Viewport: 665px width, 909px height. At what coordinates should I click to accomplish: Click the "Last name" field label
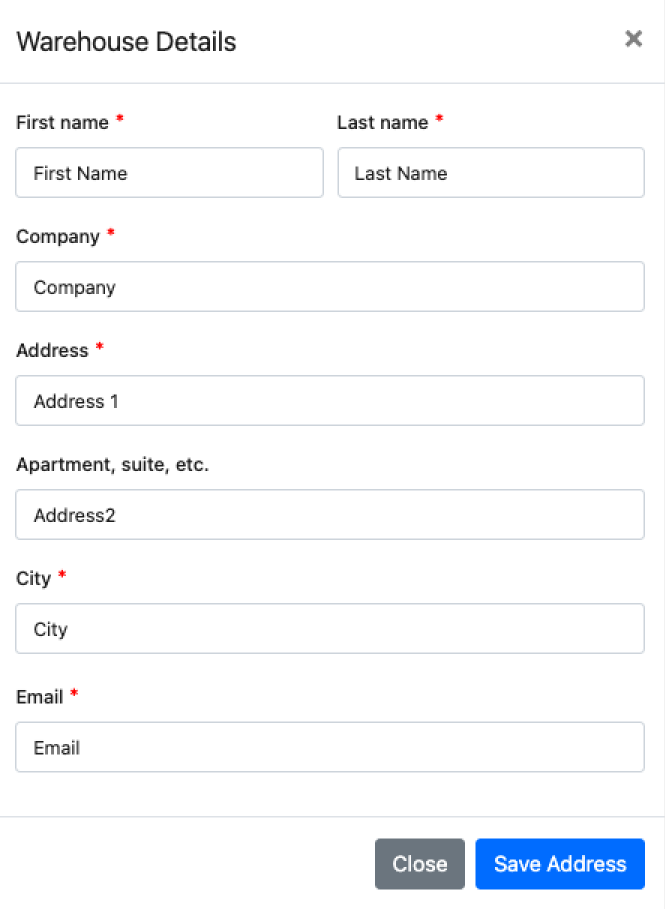point(382,122)
